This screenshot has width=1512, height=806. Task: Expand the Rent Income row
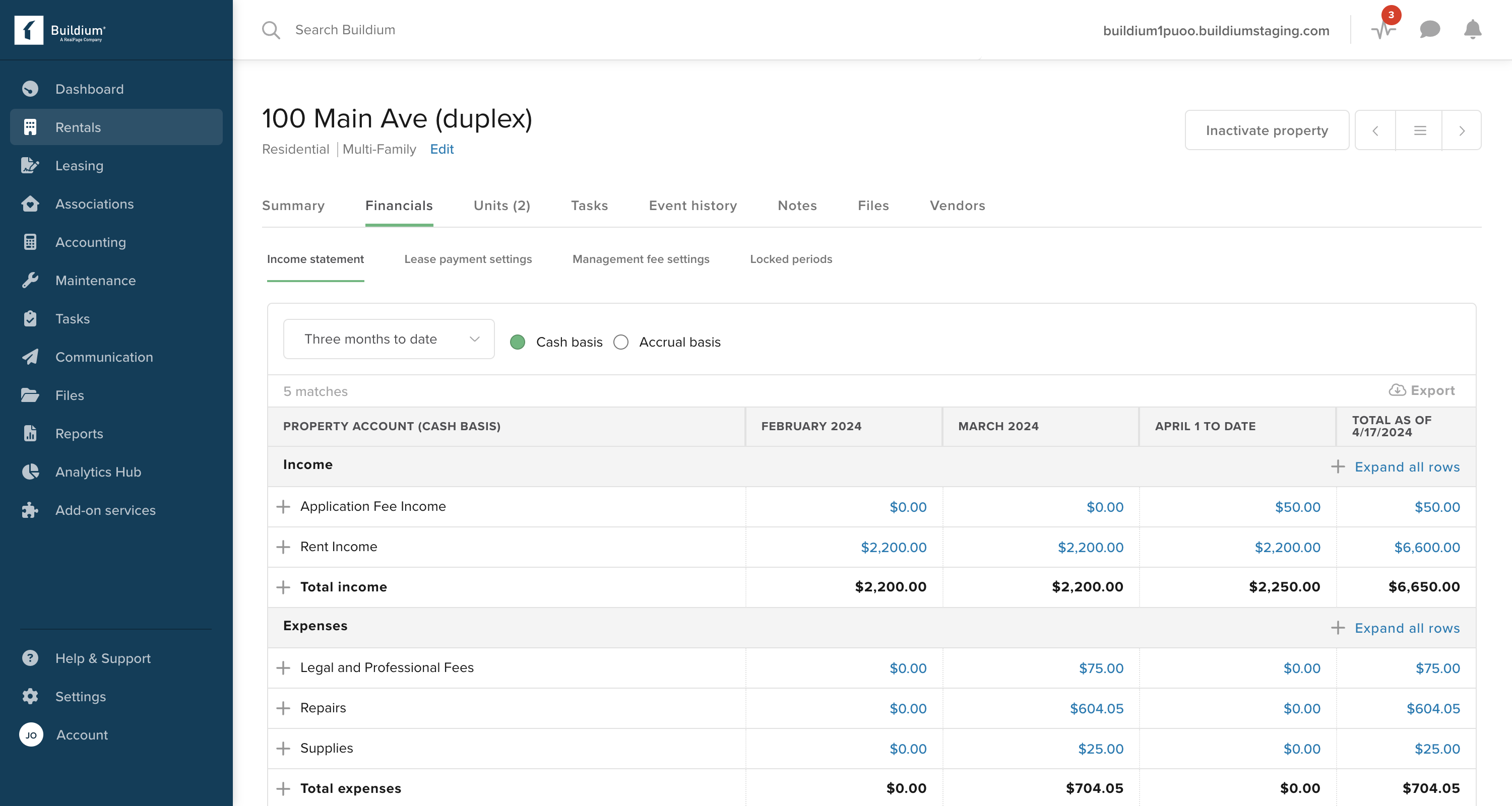[283, 547]
